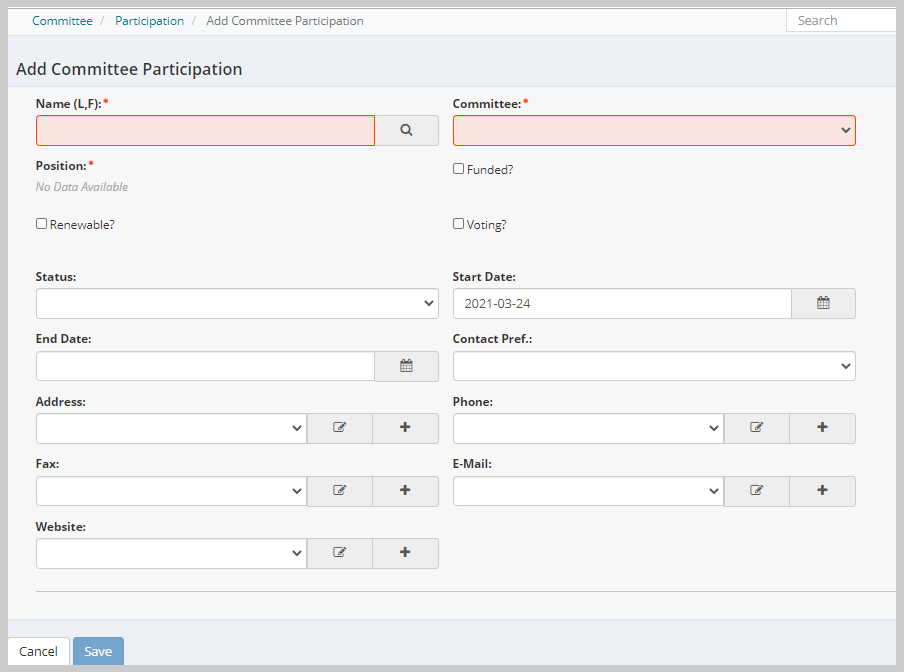
Task: Expand the Status dropdown
Action: click(x=238, y=303)
